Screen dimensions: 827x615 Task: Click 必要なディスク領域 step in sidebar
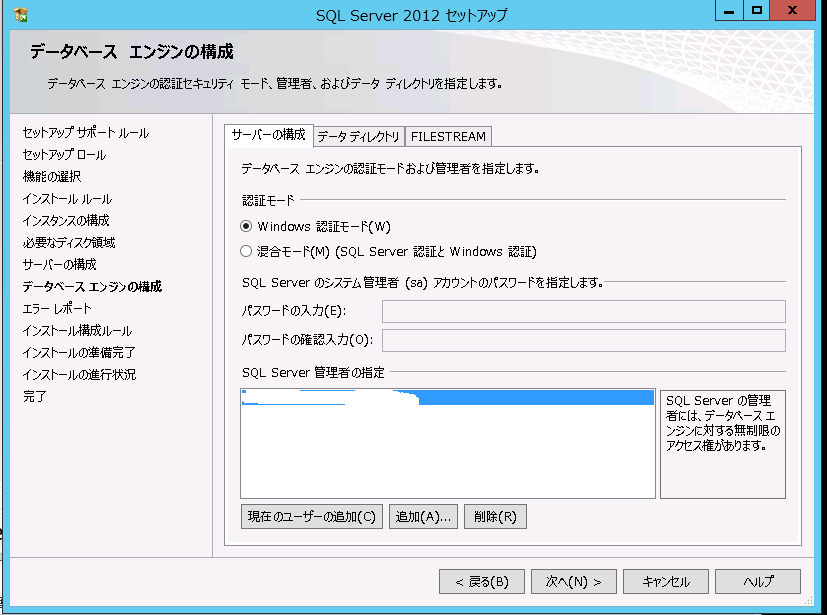click(69, 243)
